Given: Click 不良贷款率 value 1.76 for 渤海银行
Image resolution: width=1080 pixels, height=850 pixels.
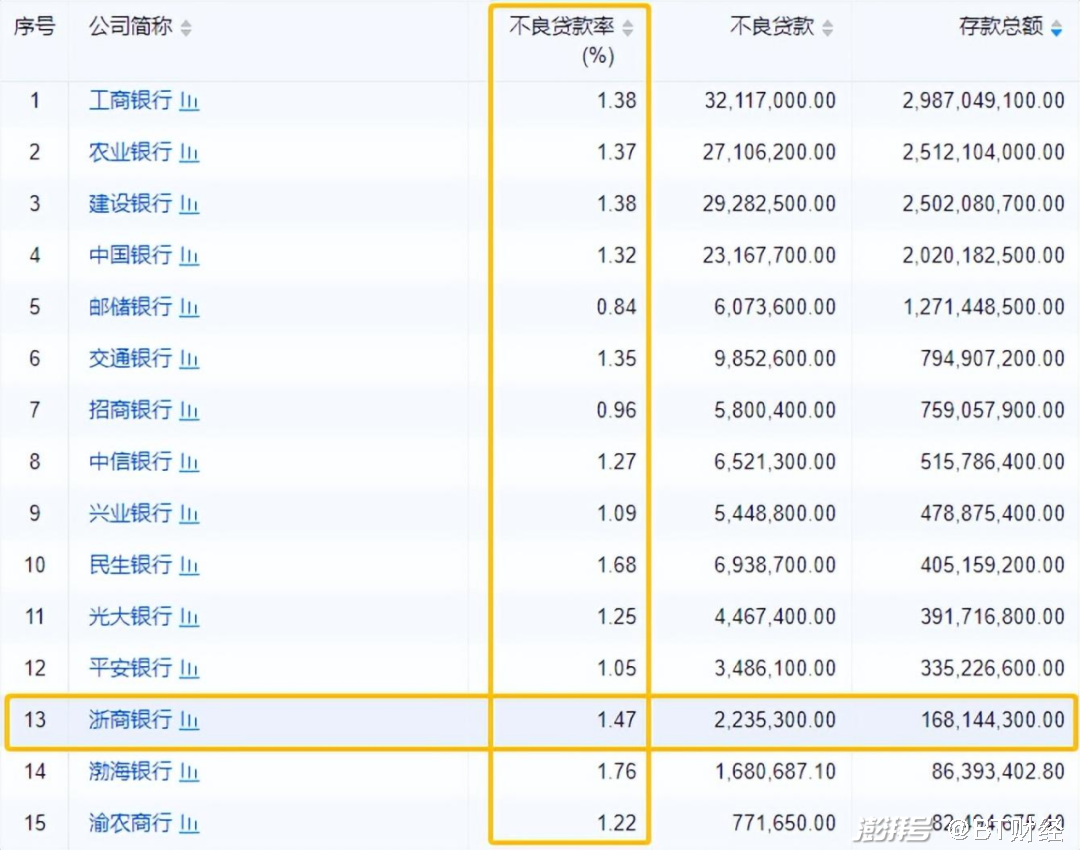Looking at the screenshot, I should pos(616,771).
